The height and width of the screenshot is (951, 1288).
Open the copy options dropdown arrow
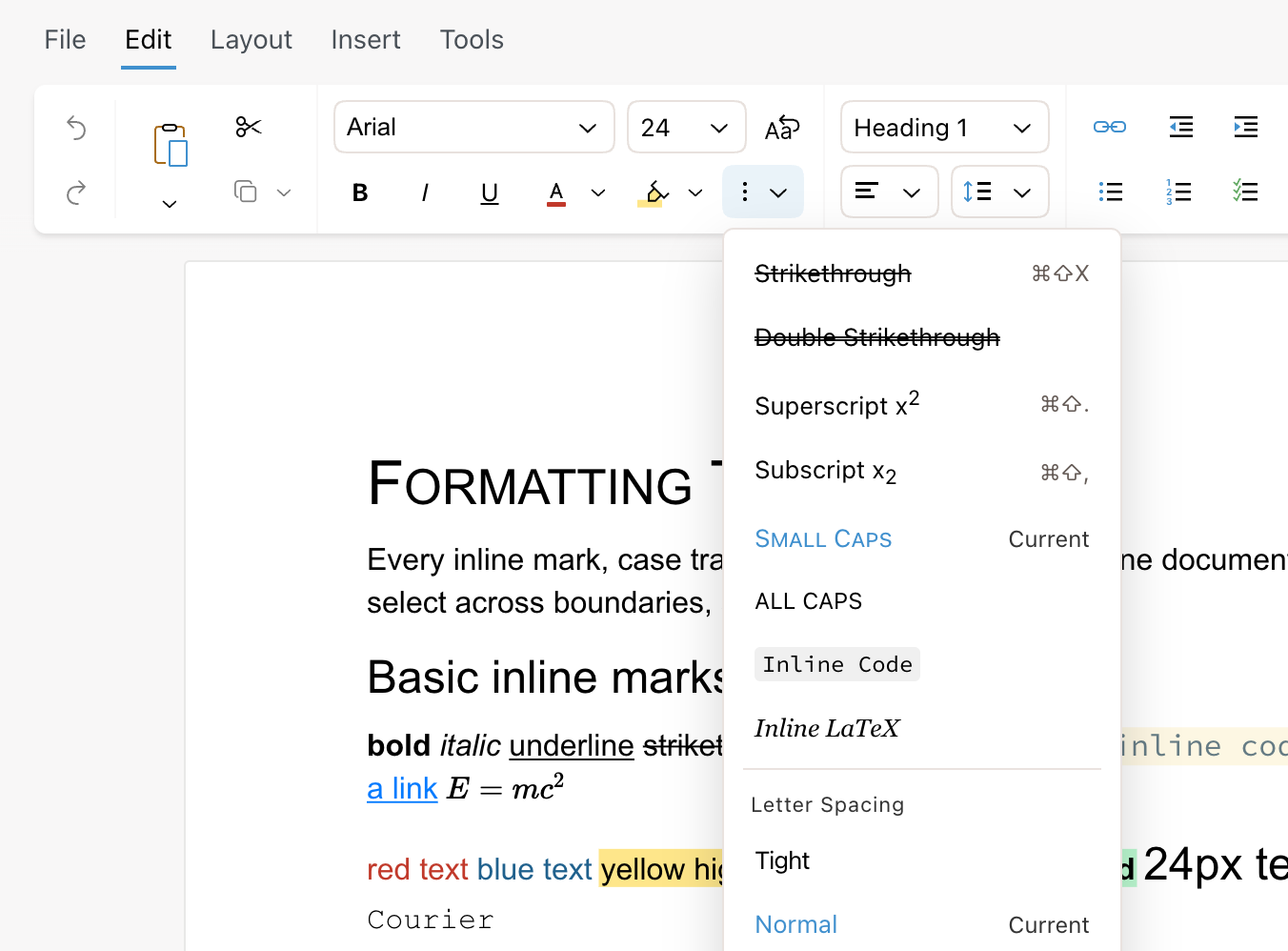click(284, 192)
